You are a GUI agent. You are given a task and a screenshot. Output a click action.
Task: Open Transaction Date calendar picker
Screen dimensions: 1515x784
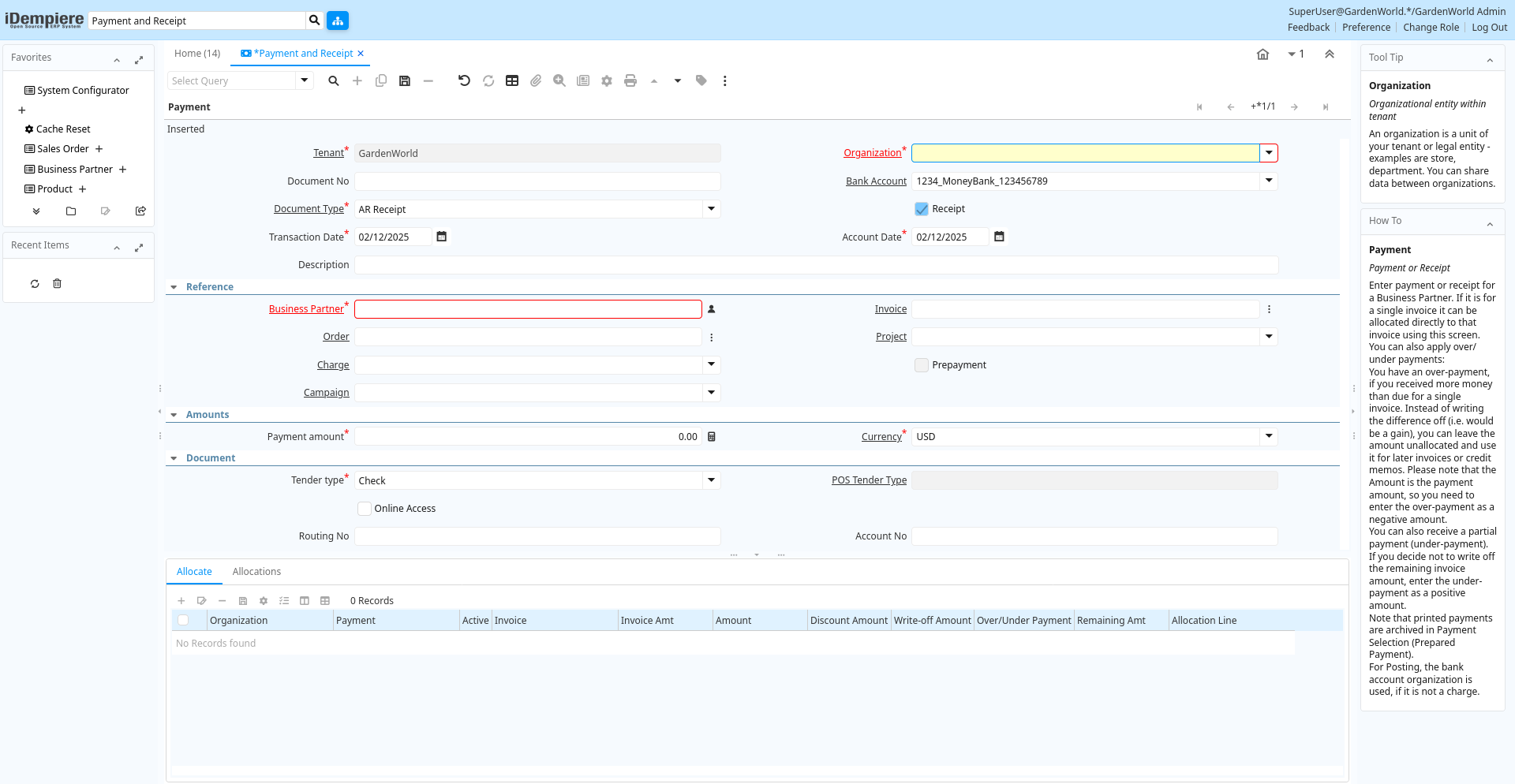(442, 237)
